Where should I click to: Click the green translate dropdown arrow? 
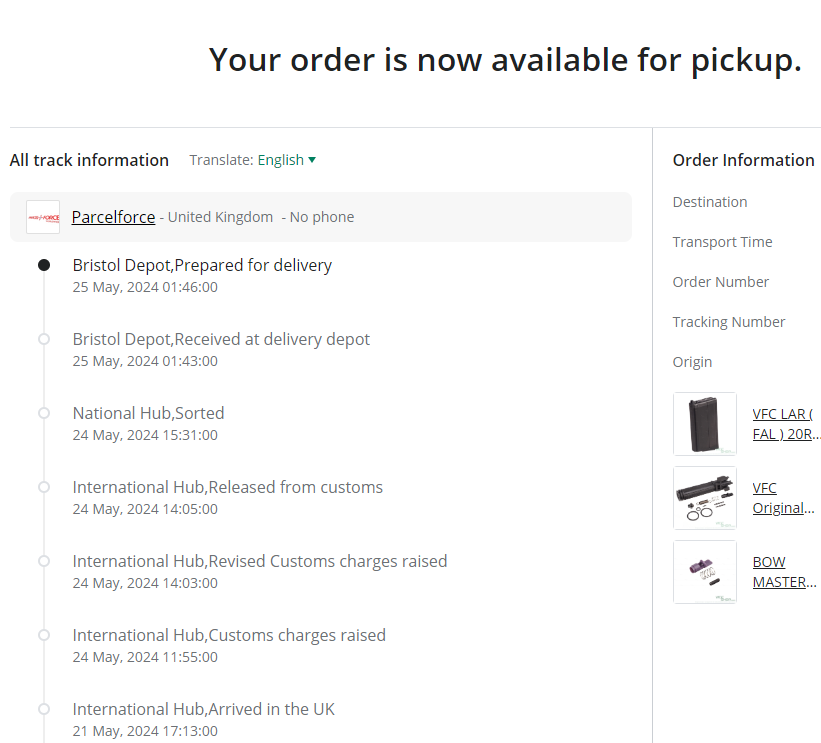312,160
